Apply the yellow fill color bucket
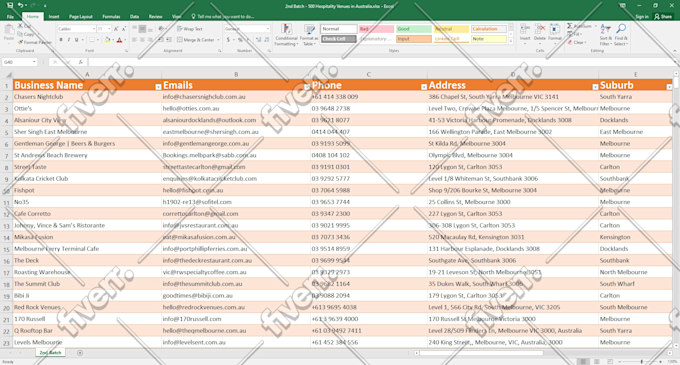 point(107,40)
